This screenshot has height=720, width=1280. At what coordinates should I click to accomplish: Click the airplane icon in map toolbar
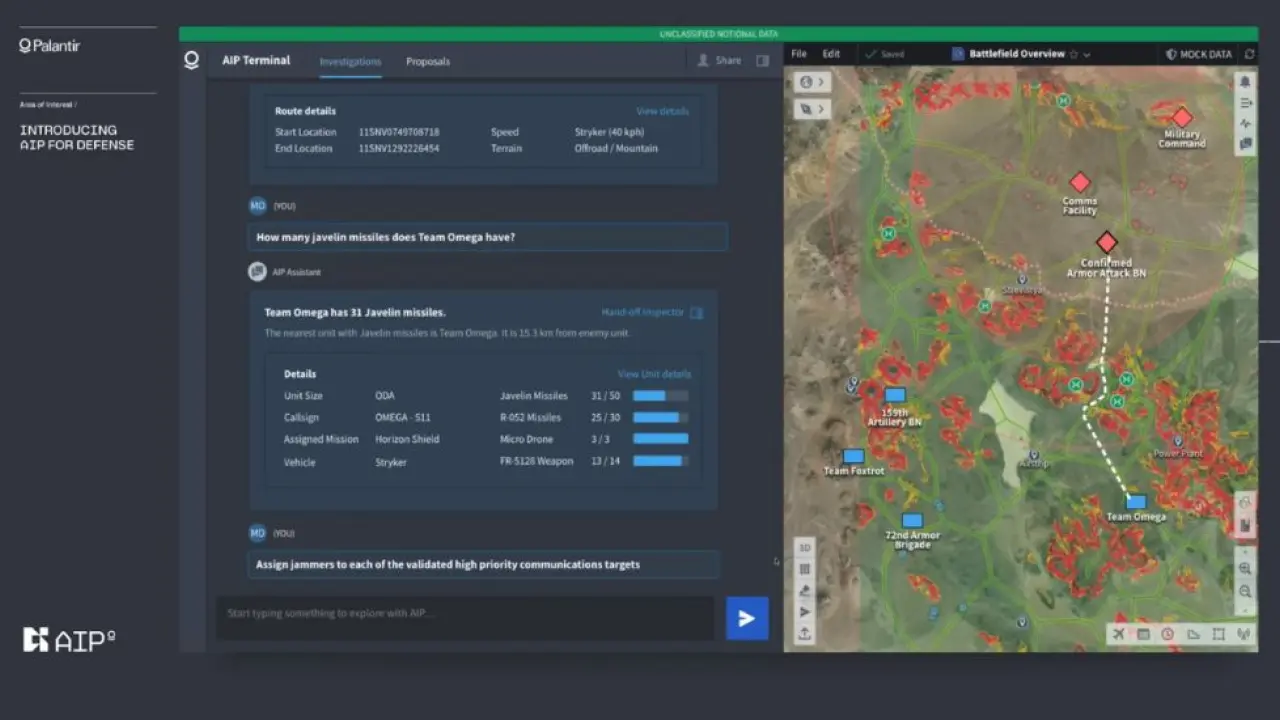pos(1119,634)
